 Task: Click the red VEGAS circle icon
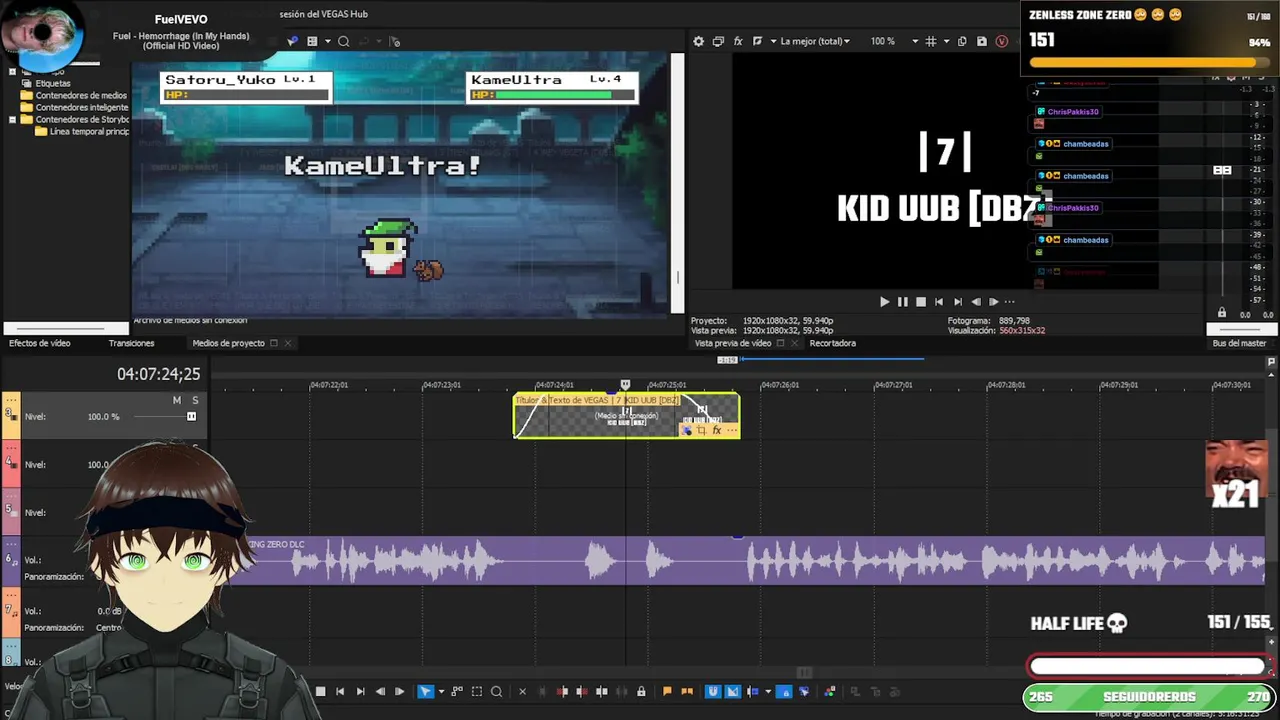click(1002, 41)
